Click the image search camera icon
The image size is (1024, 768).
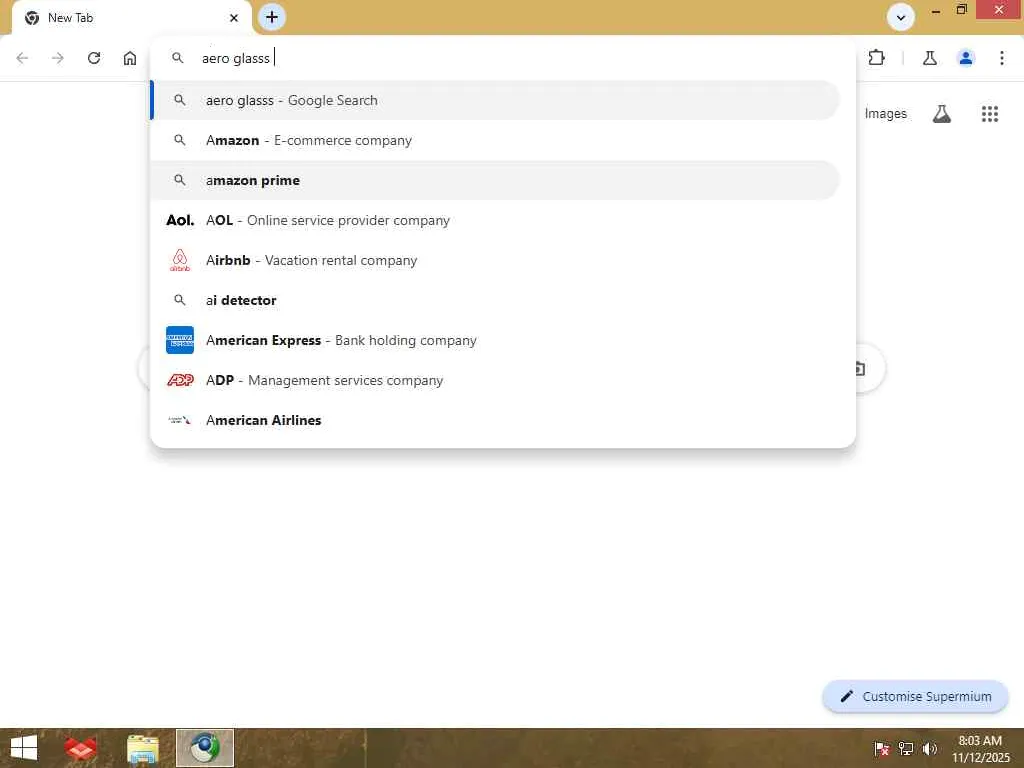tap(861, 369)
